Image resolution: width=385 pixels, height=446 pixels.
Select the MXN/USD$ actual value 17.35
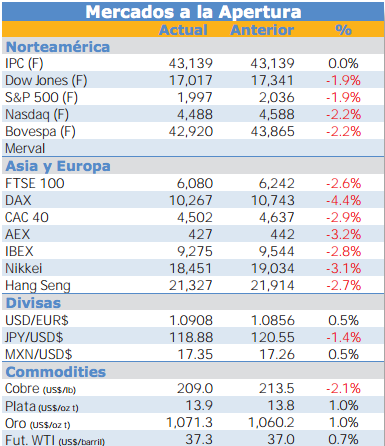pyautogui.click(x=195, y=354)
